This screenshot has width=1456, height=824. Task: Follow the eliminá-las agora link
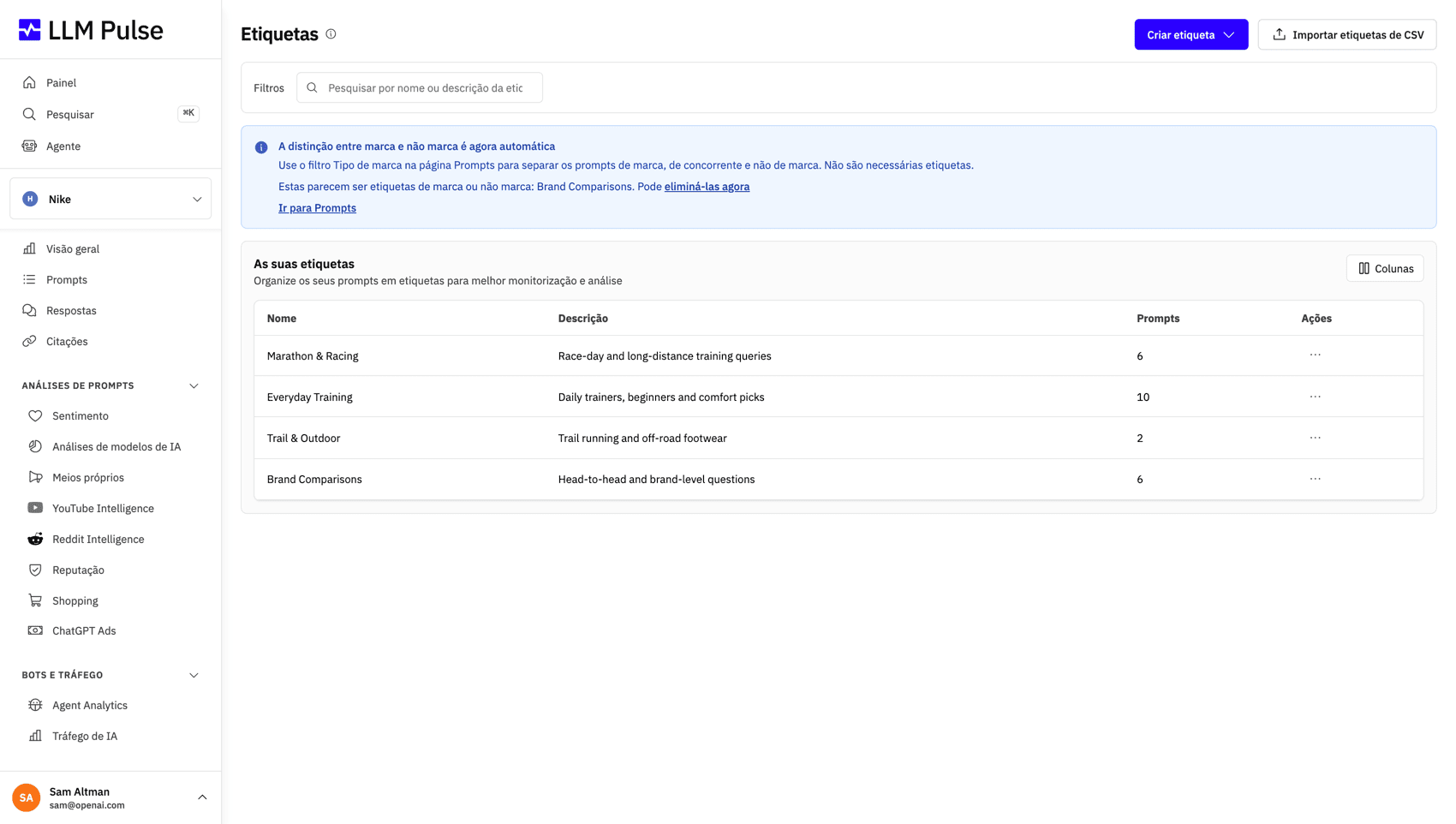707,187
